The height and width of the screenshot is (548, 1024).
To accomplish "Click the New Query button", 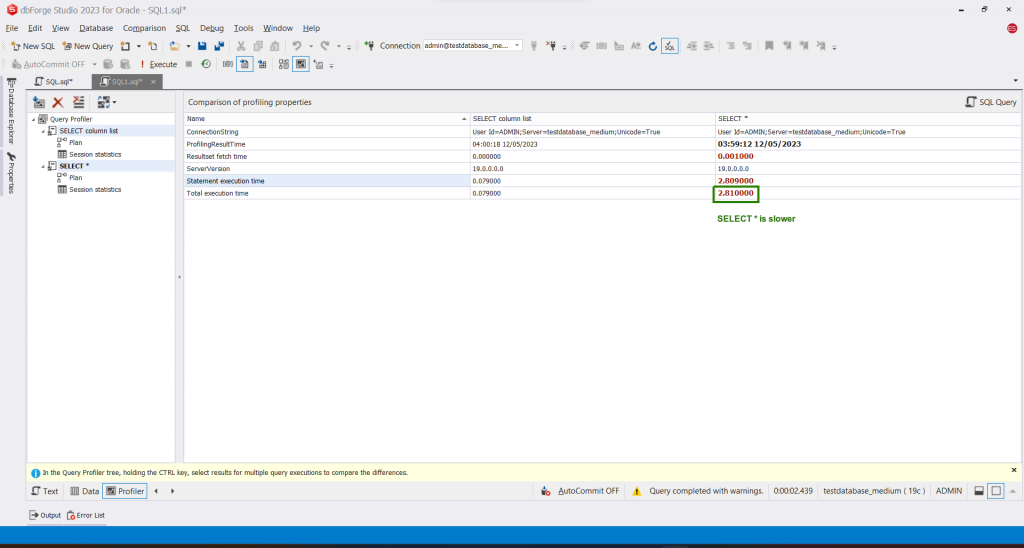I will pyautogui.click(x=88, y=46).
